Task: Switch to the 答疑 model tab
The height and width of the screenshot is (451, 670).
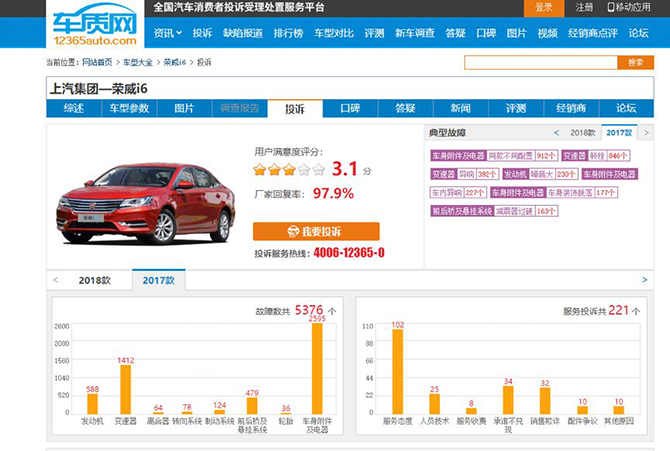Action: click(405, 108)
